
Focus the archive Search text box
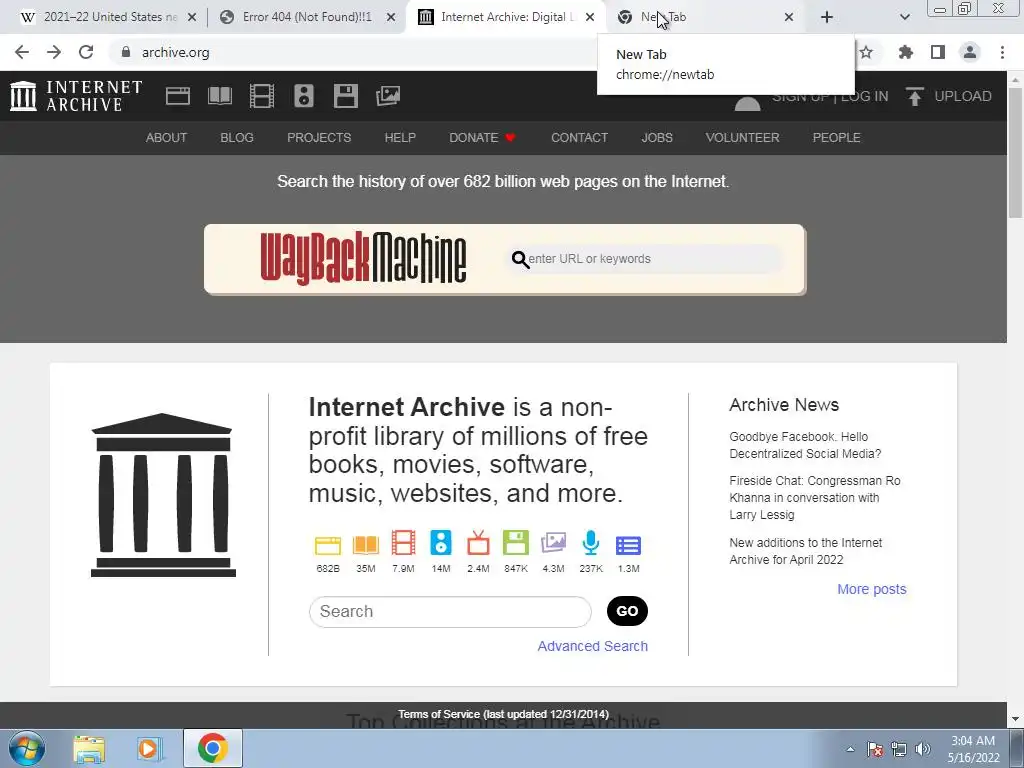[x=450, y=611]
